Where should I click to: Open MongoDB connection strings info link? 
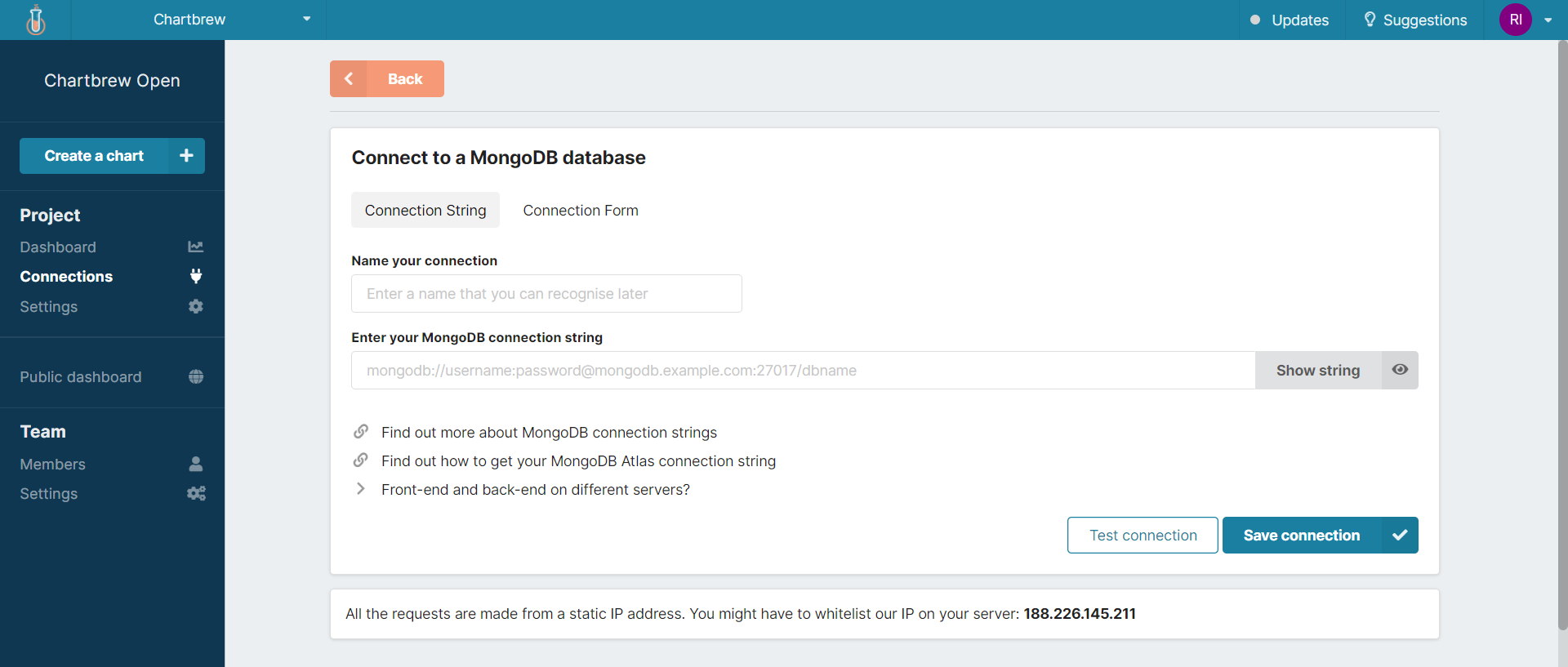549,432
